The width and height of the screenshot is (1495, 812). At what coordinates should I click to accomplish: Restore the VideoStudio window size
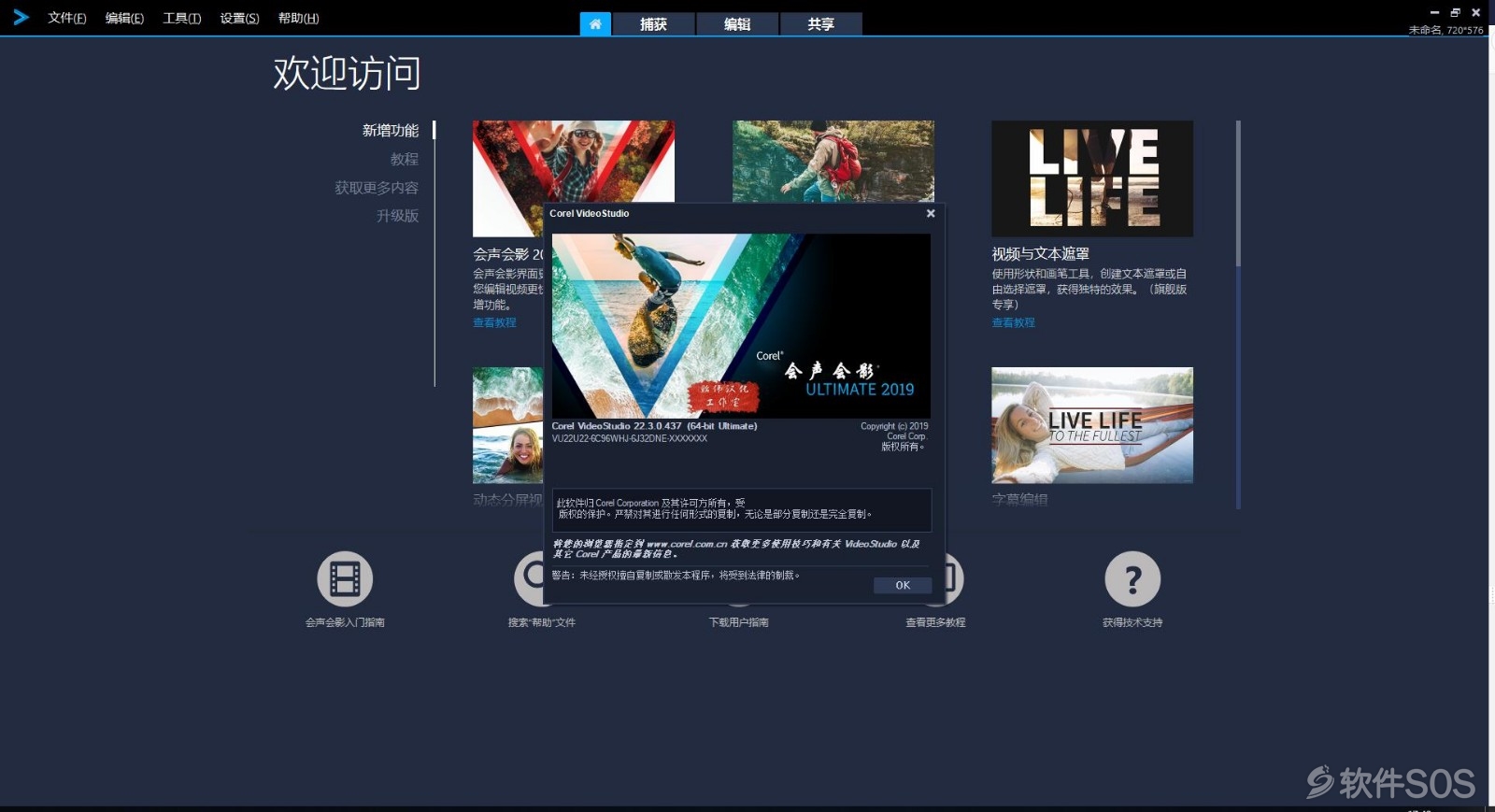(1455, 12)
